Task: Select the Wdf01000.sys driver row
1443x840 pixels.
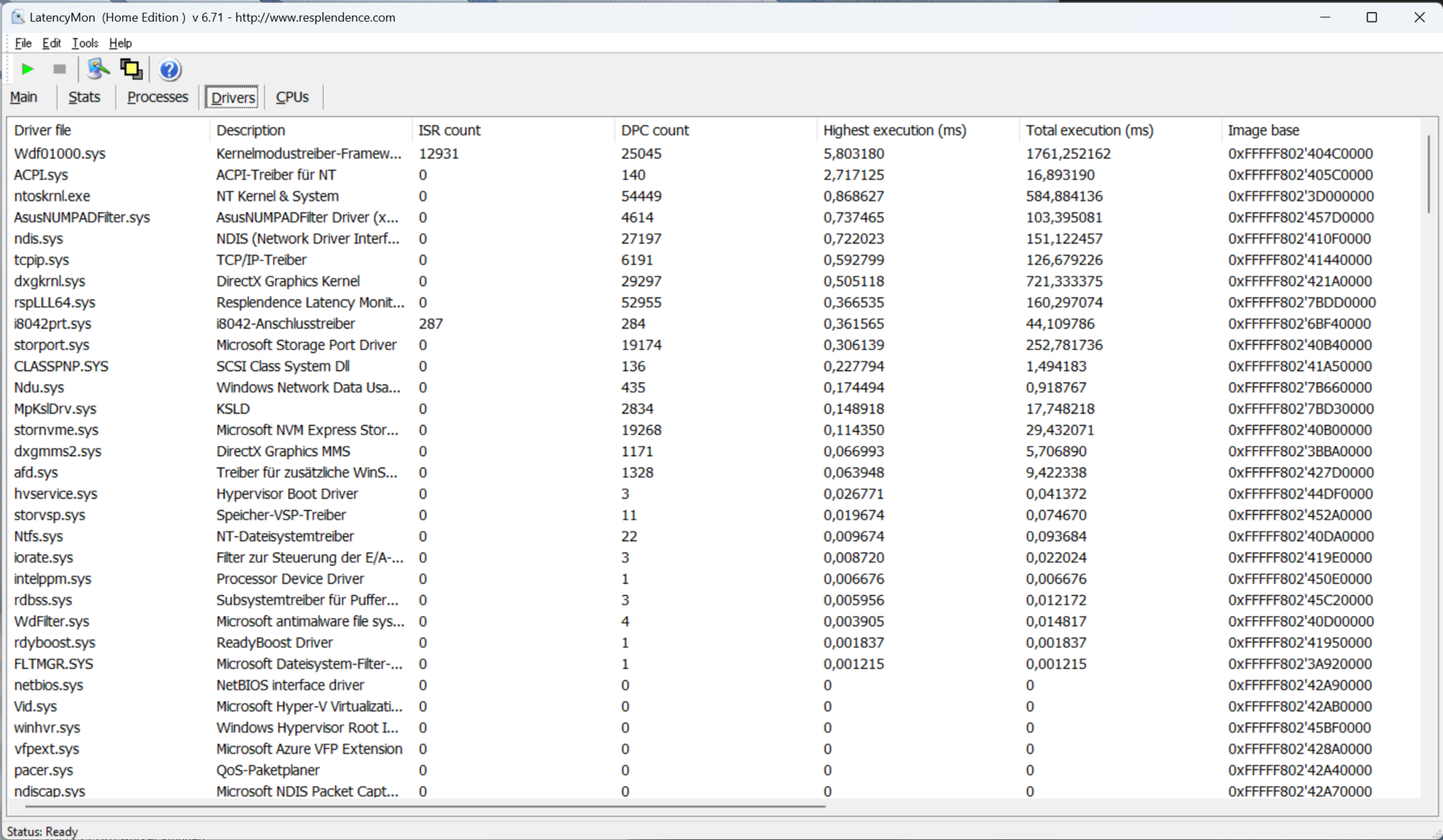Action: click(x=60, y=153)
